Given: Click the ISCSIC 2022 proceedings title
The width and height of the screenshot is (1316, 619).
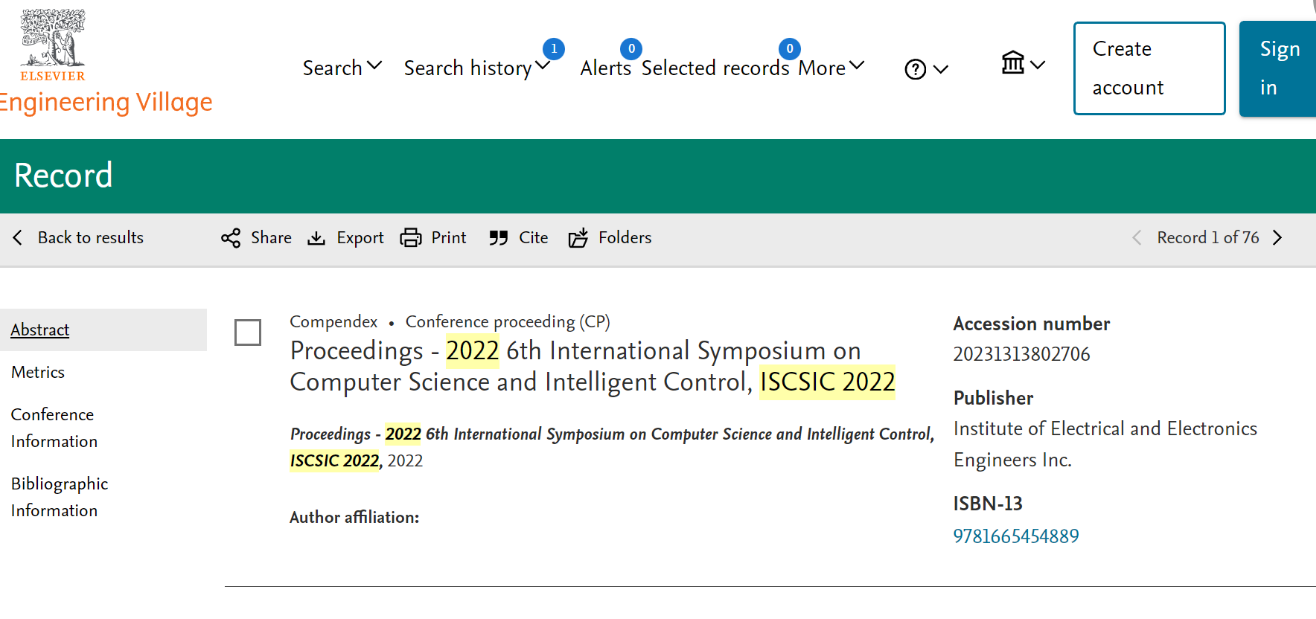Looking at the screenshot, I should [593, 366].
